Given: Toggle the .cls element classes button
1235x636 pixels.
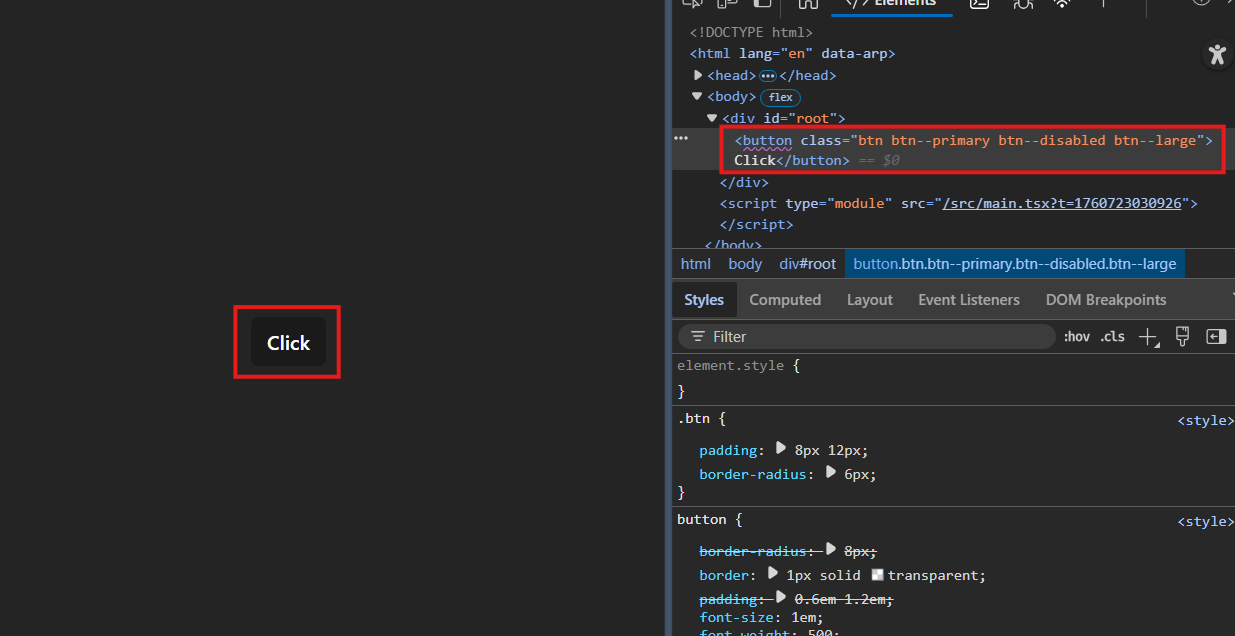Looking at the screenshot, I should point(1113,337).
